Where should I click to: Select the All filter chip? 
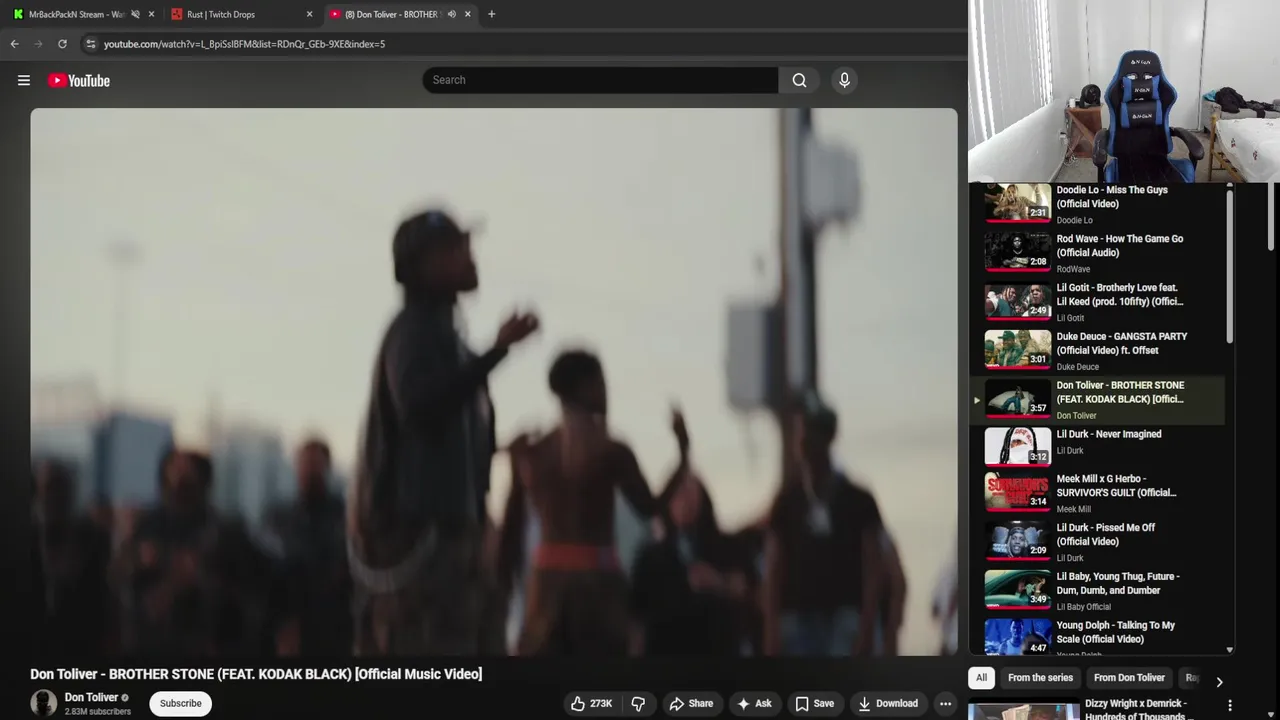click(981, 678)
